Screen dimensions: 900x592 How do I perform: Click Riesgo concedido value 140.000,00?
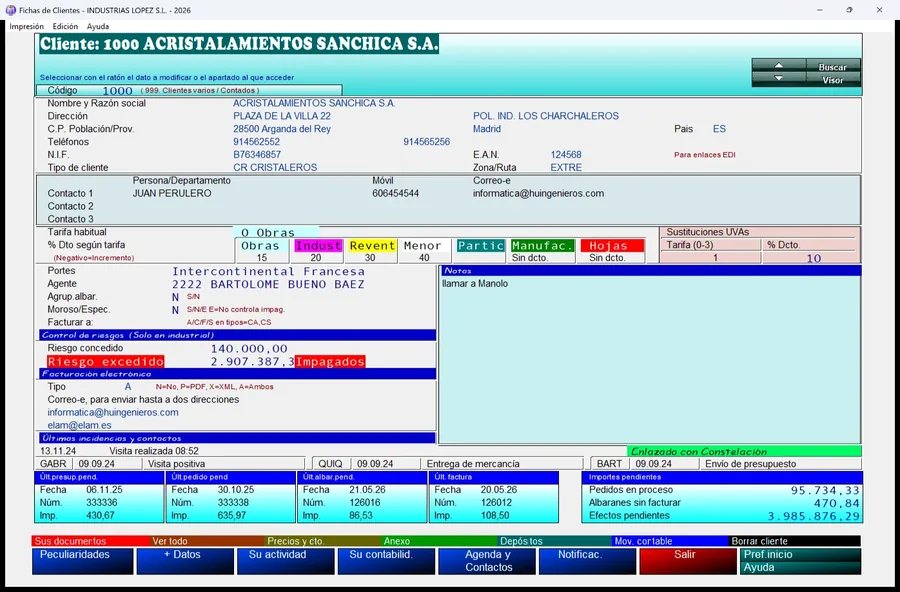pos(249,349)
